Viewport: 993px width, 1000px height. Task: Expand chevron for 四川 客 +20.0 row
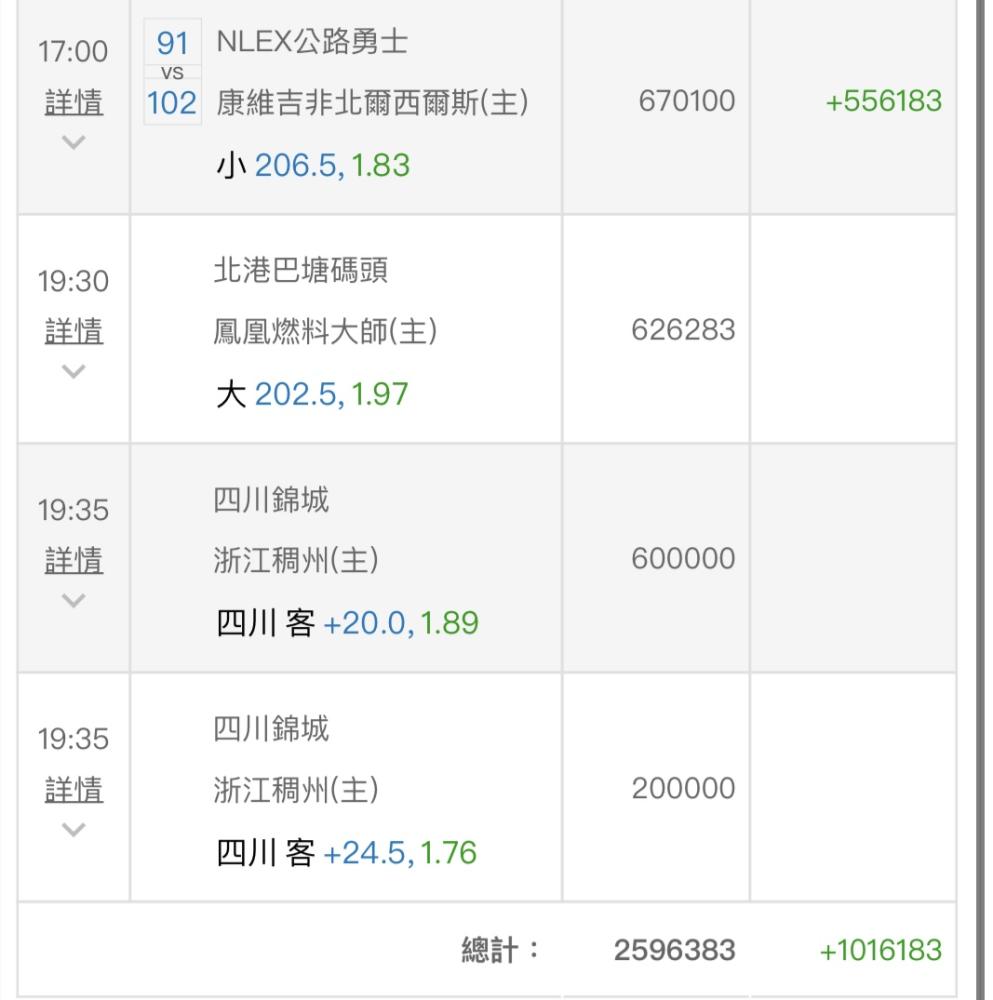(x=73, y=600)
